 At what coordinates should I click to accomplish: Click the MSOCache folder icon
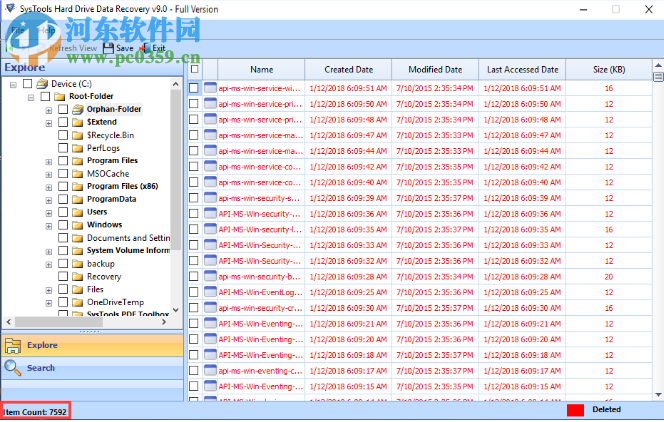77,174
